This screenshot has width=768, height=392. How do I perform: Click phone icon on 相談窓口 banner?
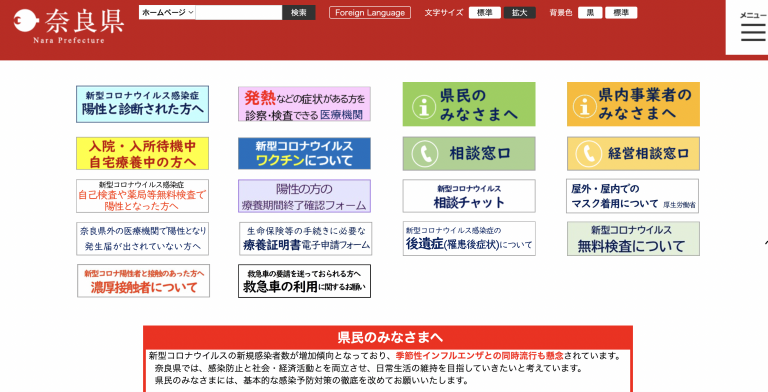point(425,154)
